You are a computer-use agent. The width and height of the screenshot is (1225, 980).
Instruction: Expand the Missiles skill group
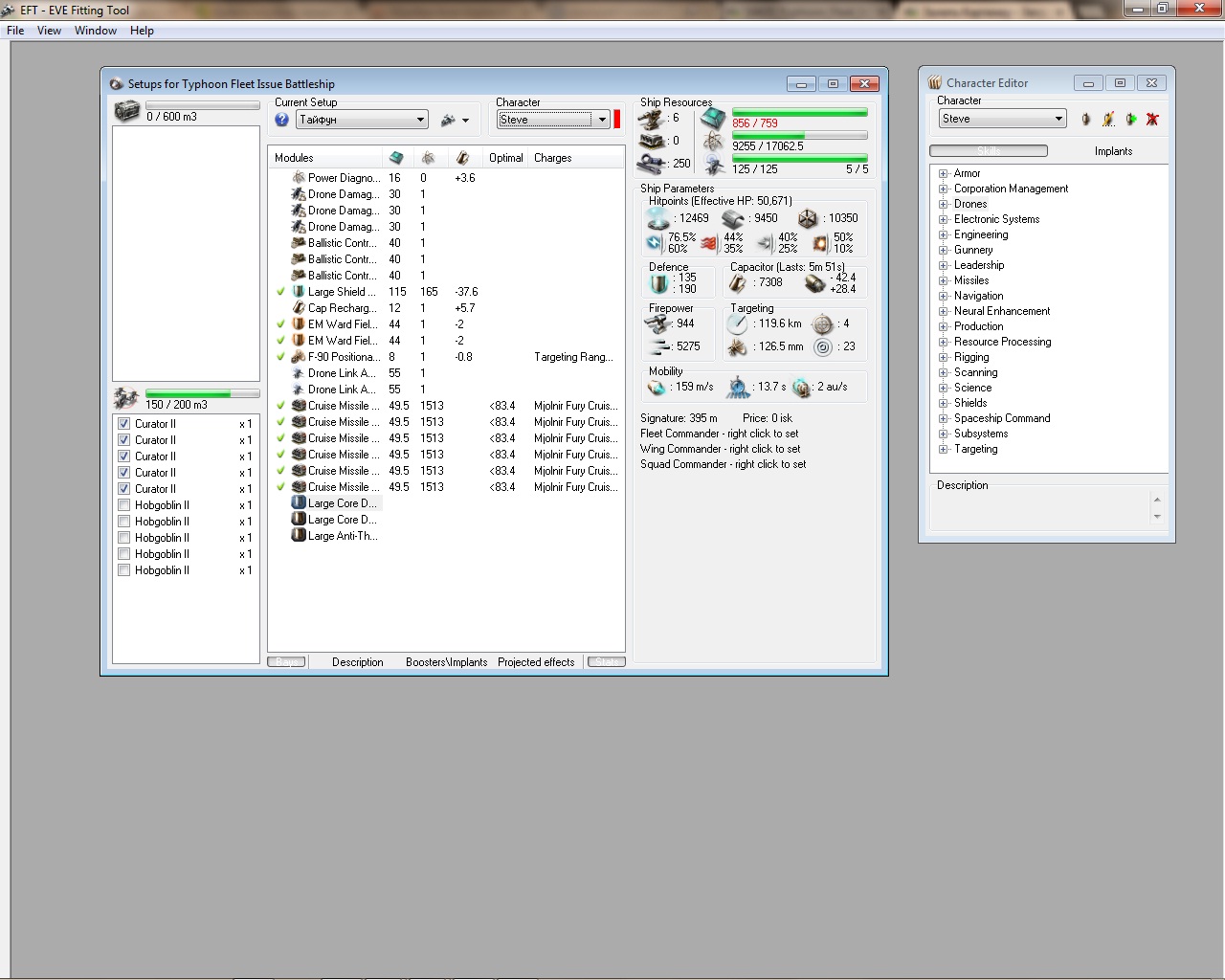943,281
